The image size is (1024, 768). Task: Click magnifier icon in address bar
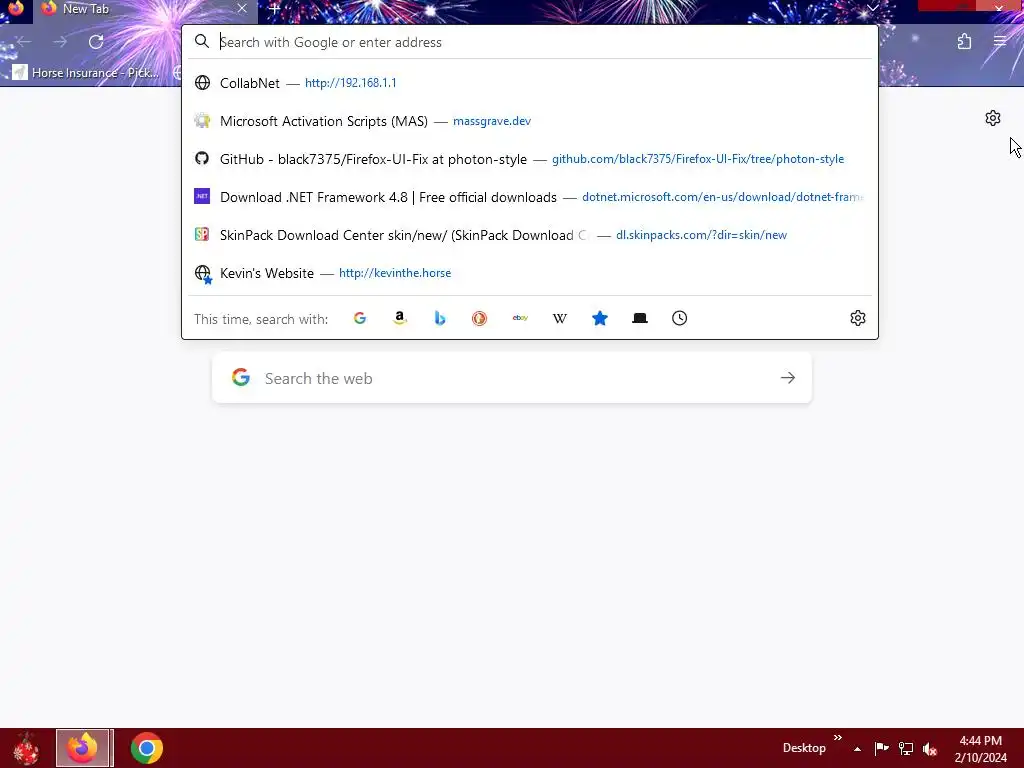click(202, 42)
